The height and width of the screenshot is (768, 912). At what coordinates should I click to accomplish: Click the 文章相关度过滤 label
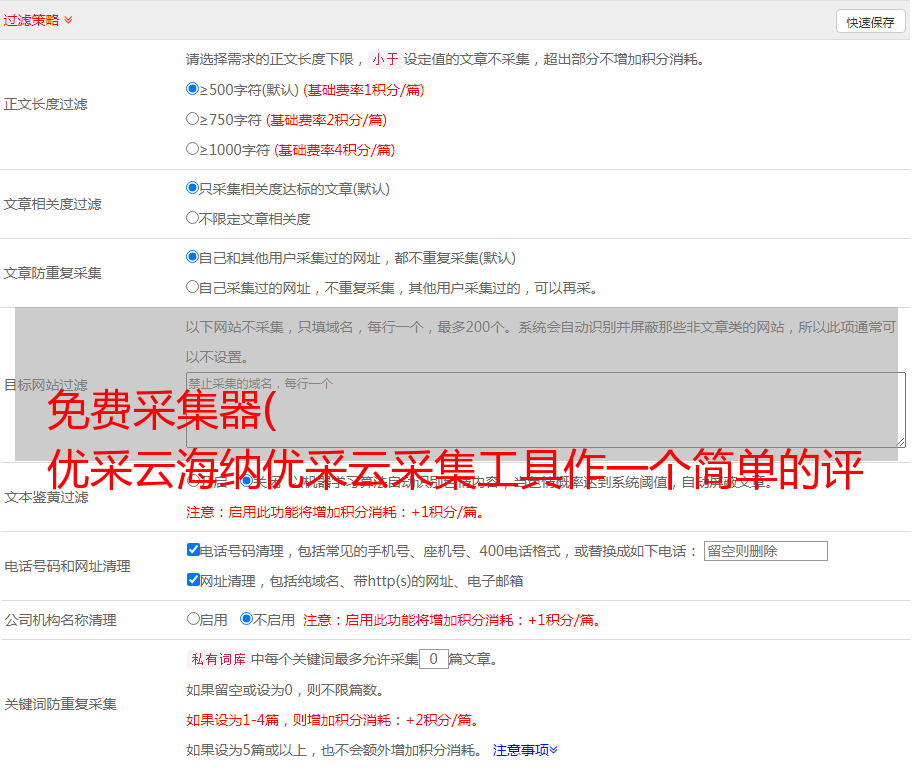[52, 204]
